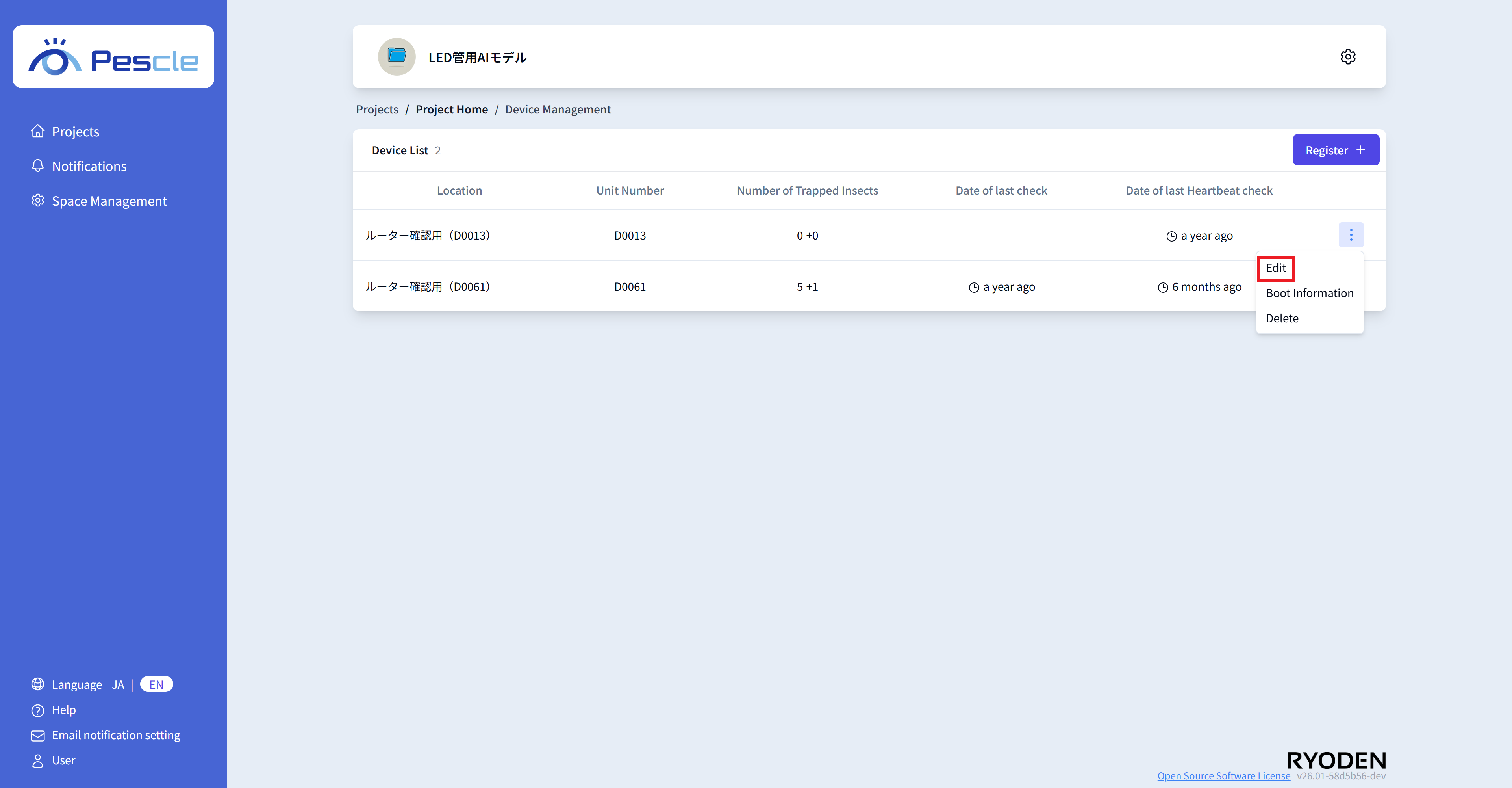Select Delete from the device menu

1282,318
